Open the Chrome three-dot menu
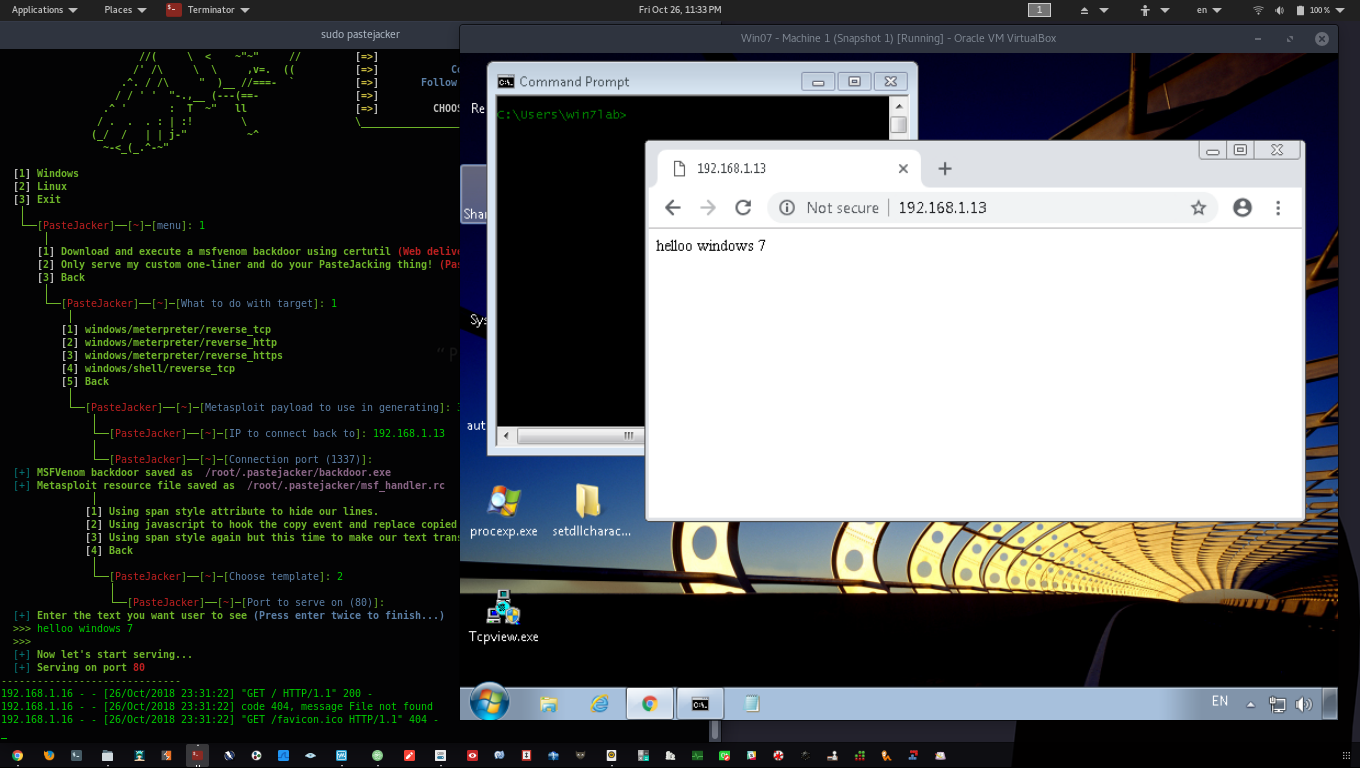 (1278, 208)
